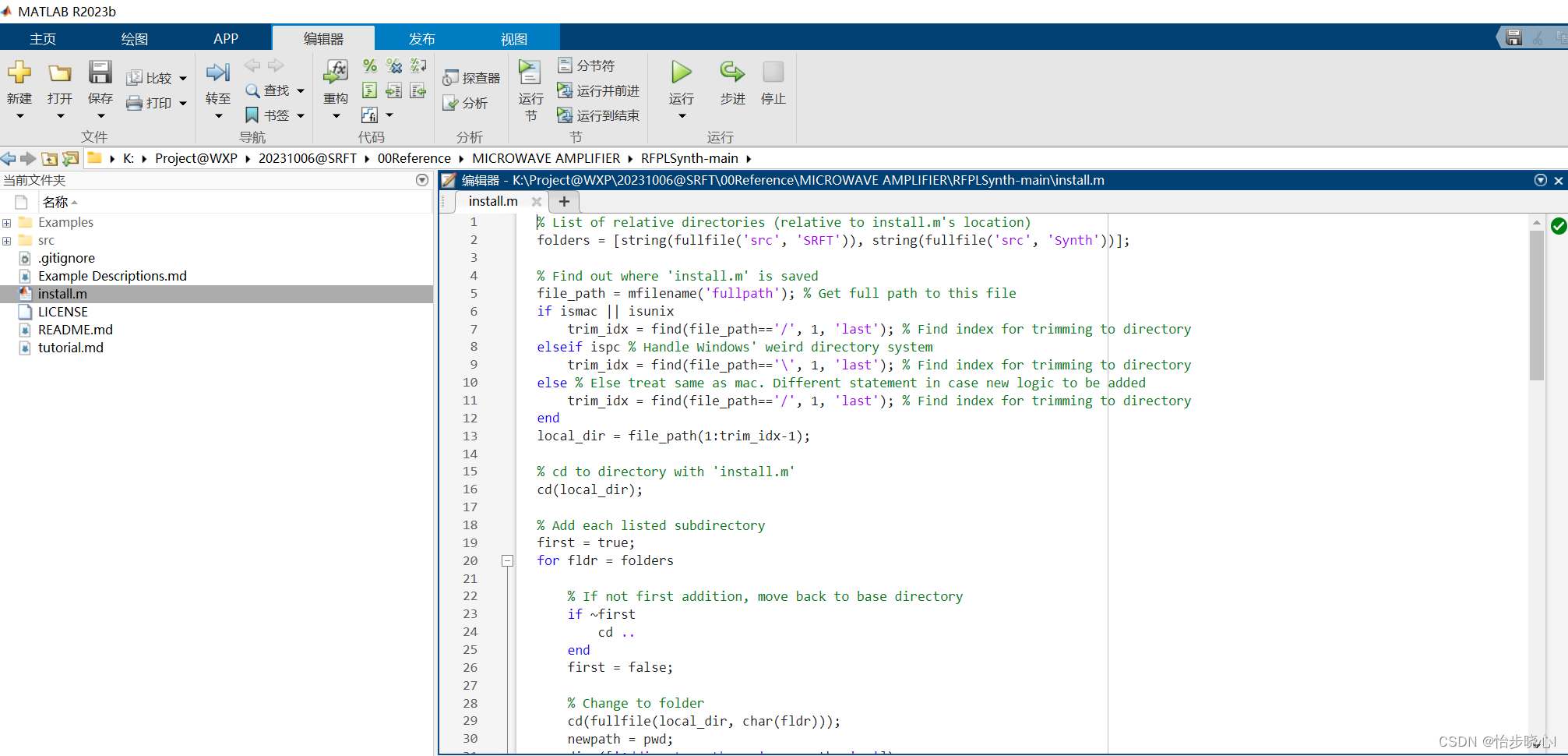
Task: Click the 比较 (Compare) button
Action: [149, 78]
